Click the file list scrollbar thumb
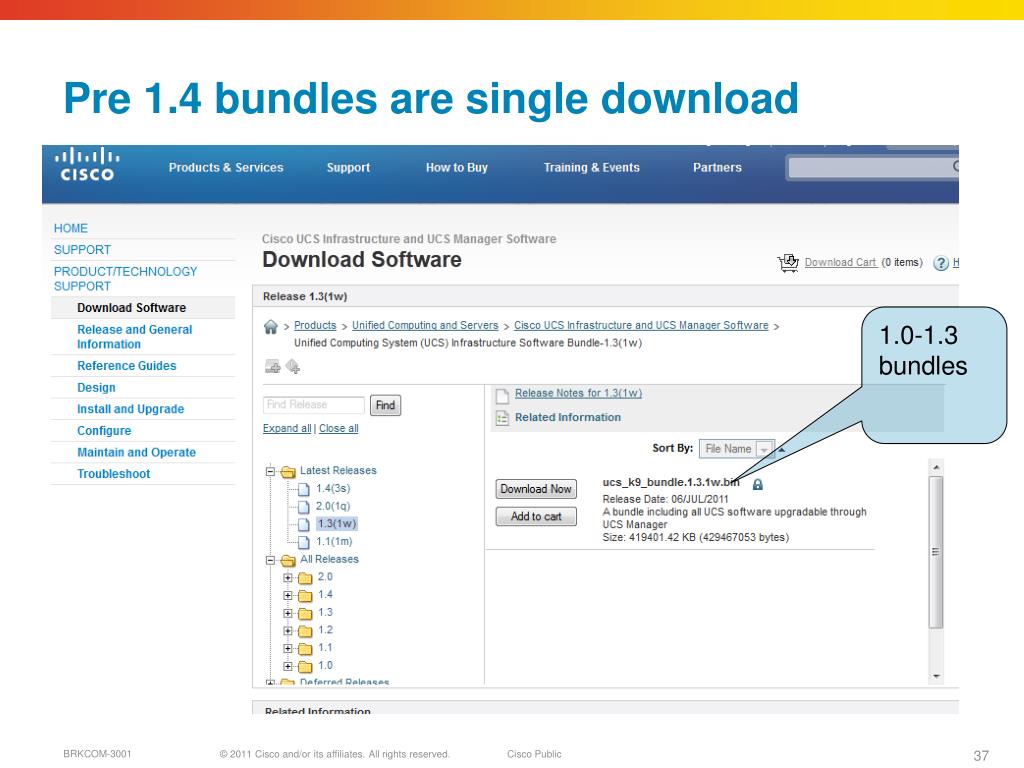The image size is (1024, 768). [936, 552]
